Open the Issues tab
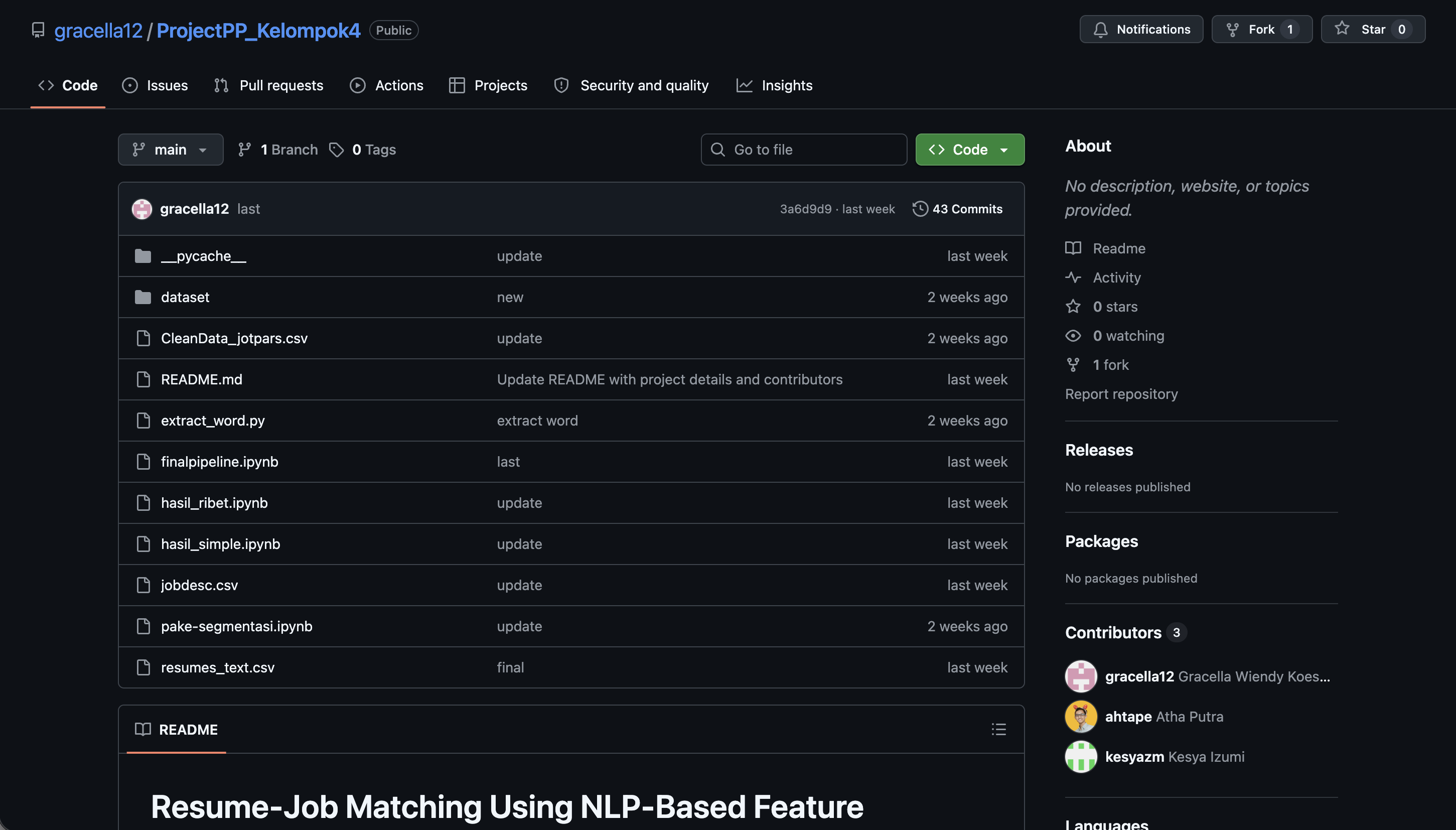Image resolution: width=1456 pixels, height=830 pixels. click(x=155, y=85)
